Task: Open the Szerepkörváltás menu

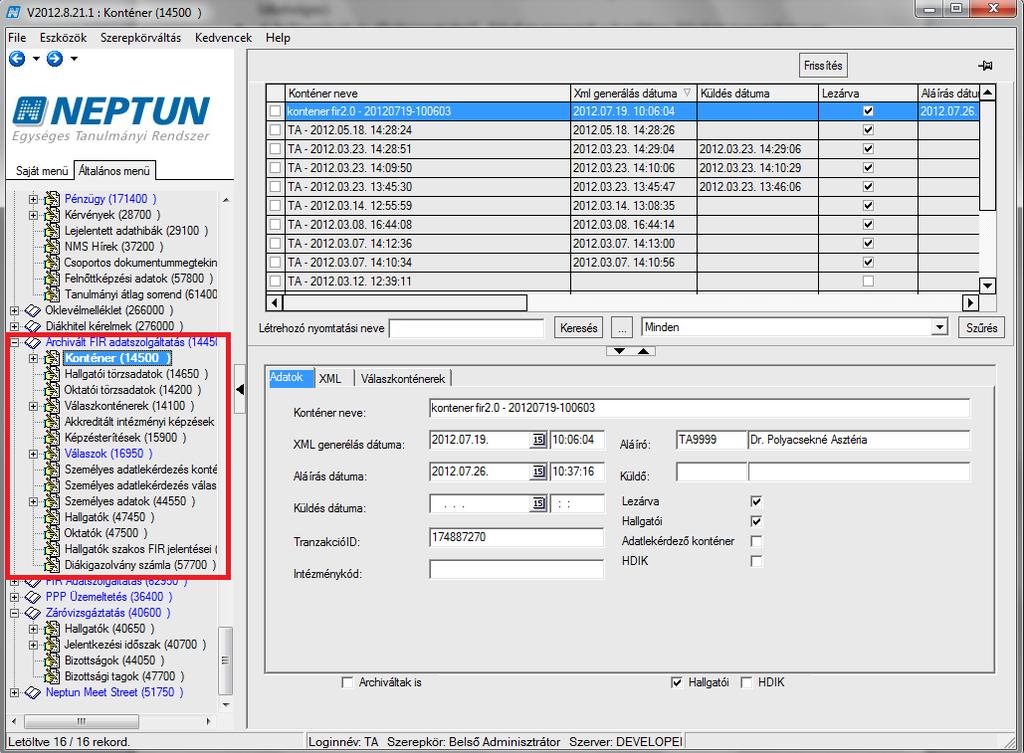Action: click(140, 37)
